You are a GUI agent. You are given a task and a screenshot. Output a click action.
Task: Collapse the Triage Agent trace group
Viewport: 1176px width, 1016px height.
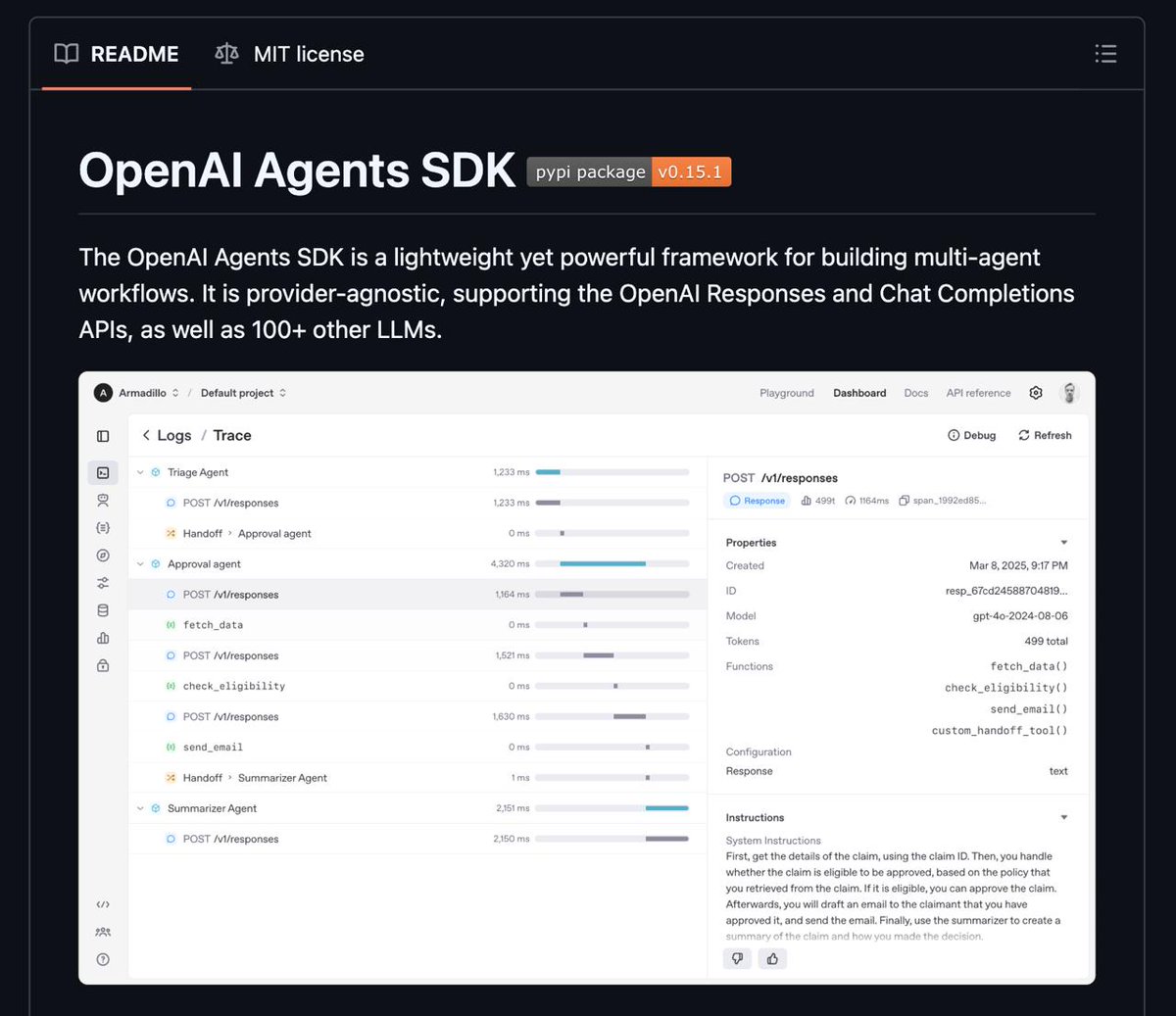[x=140, y=472]
